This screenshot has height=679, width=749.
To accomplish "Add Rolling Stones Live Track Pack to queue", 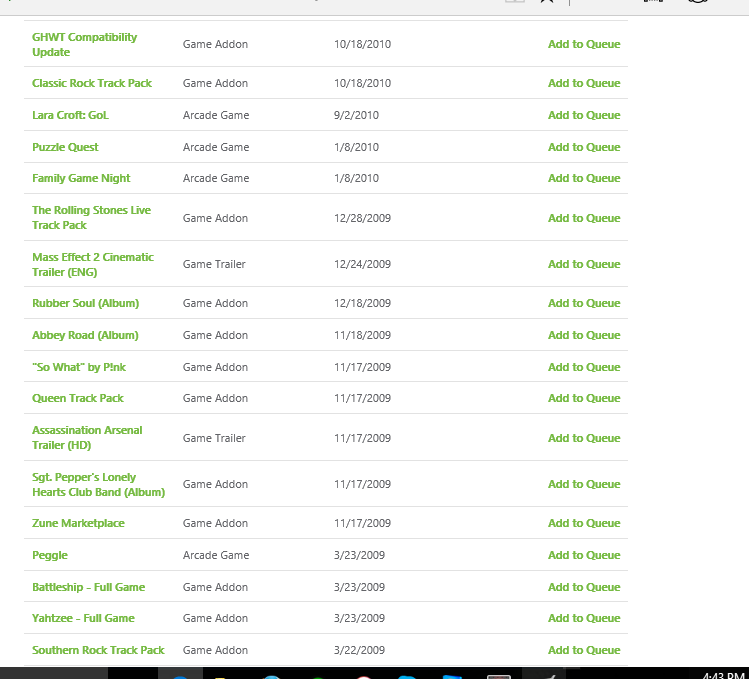I will click(x=584, y=218).
